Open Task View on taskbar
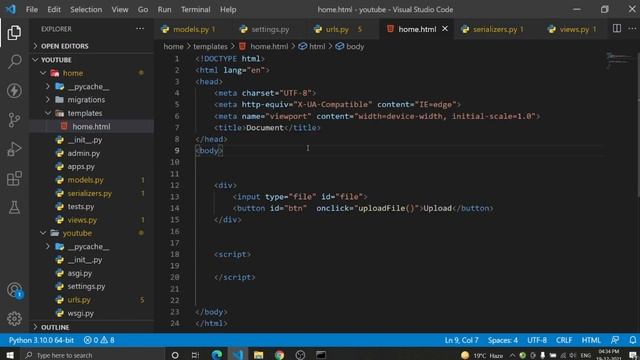The image size is (640, 360). (196, 355)
